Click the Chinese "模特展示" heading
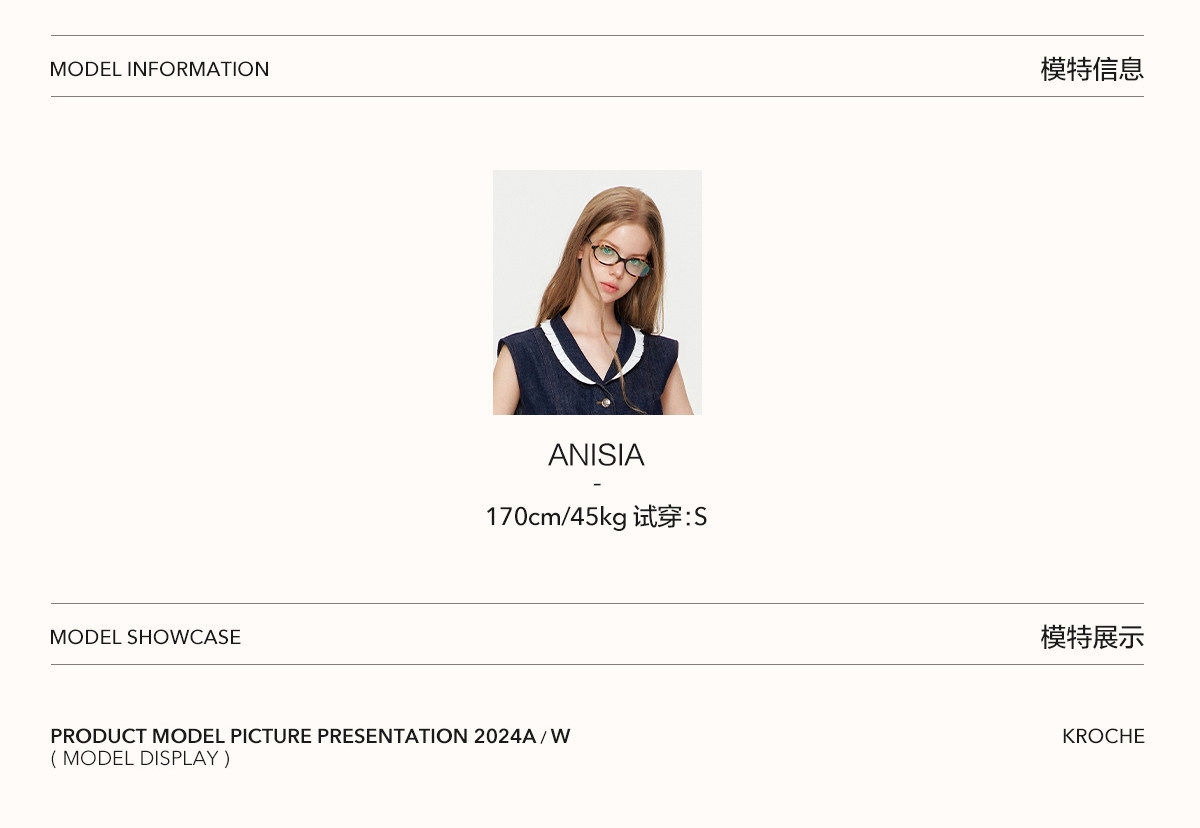 point(1091,637)
